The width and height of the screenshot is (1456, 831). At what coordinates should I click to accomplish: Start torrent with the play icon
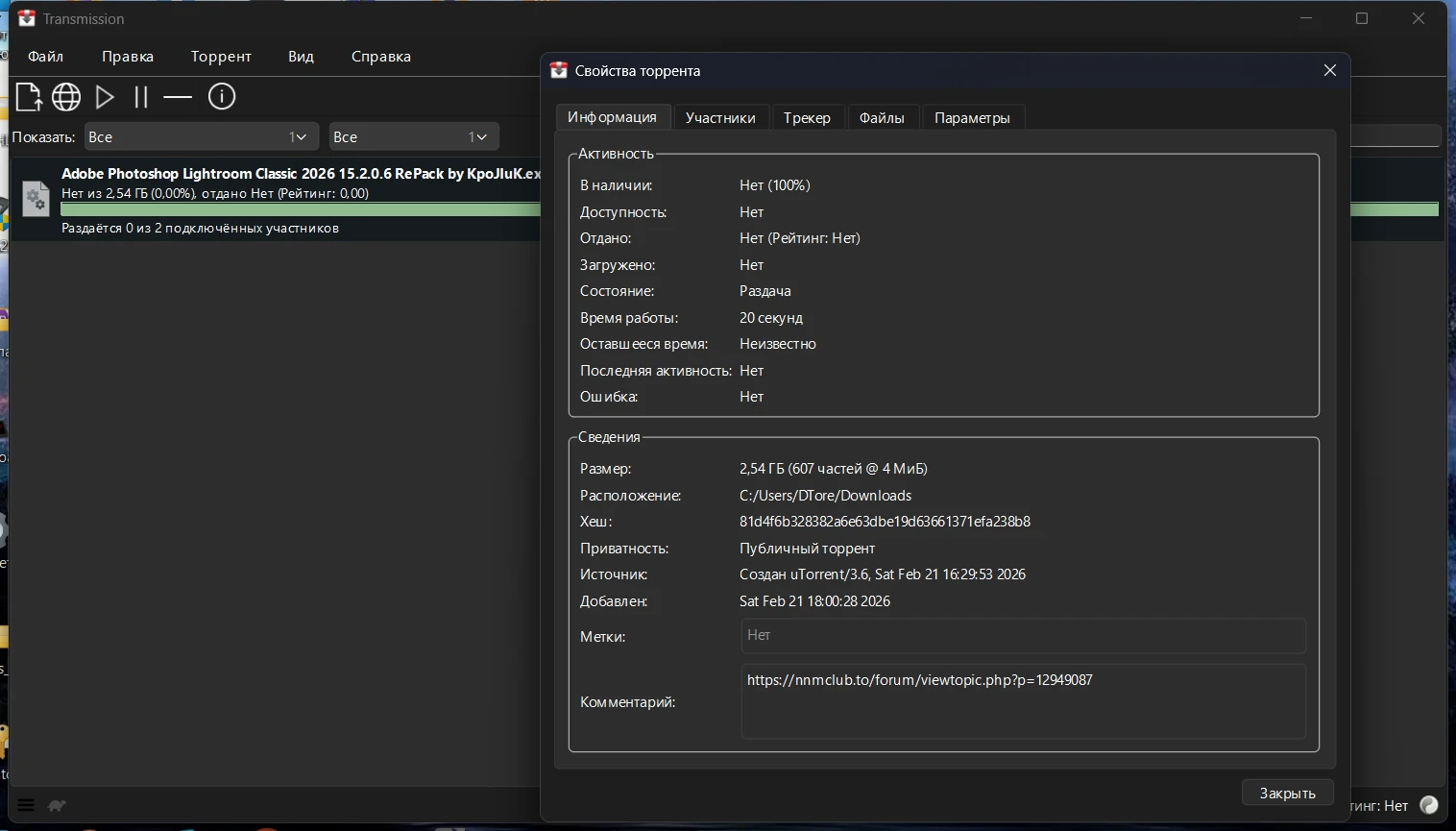(x=105, y=97)
